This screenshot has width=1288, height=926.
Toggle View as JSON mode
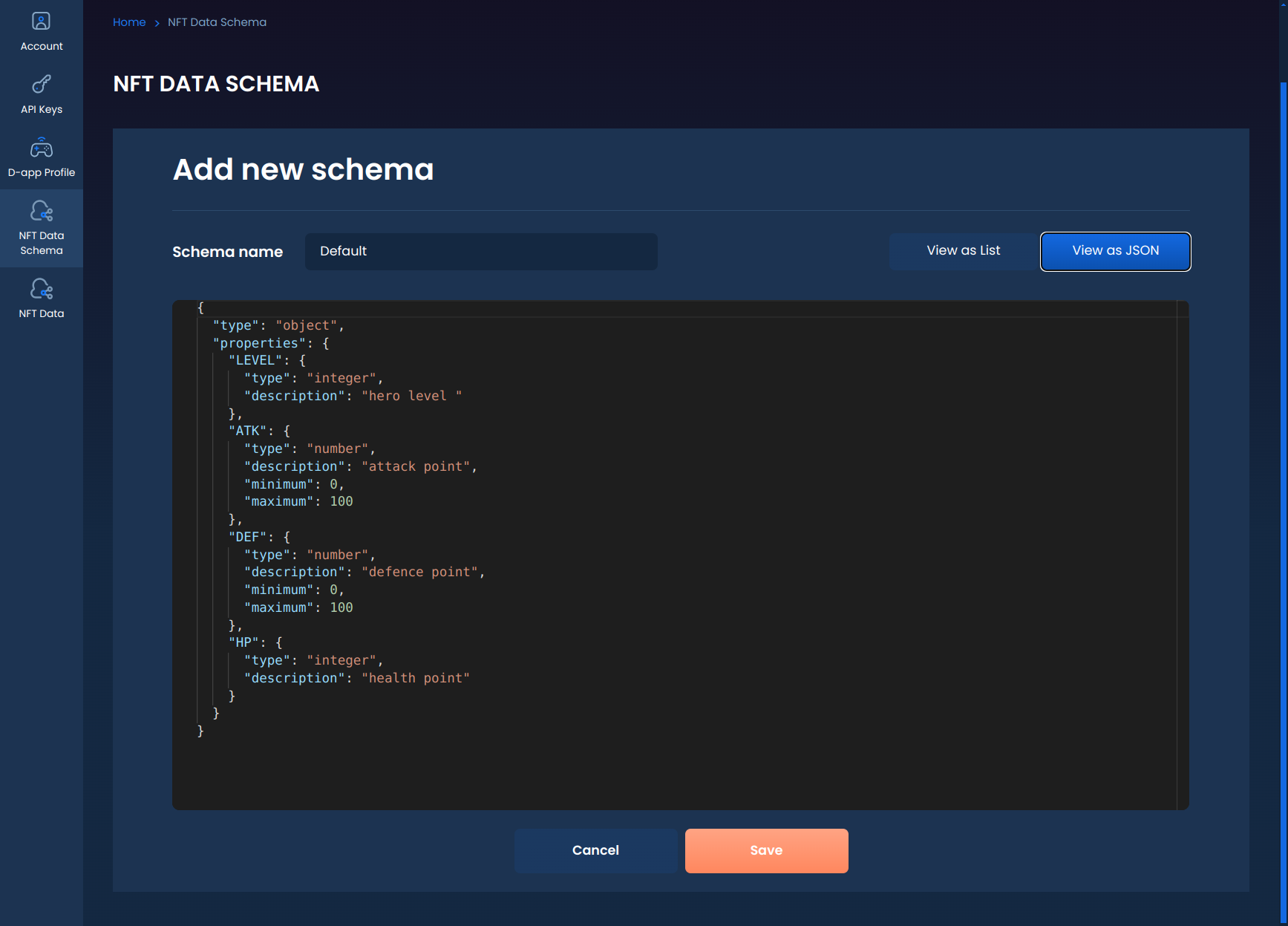(x=1115, y=251)
